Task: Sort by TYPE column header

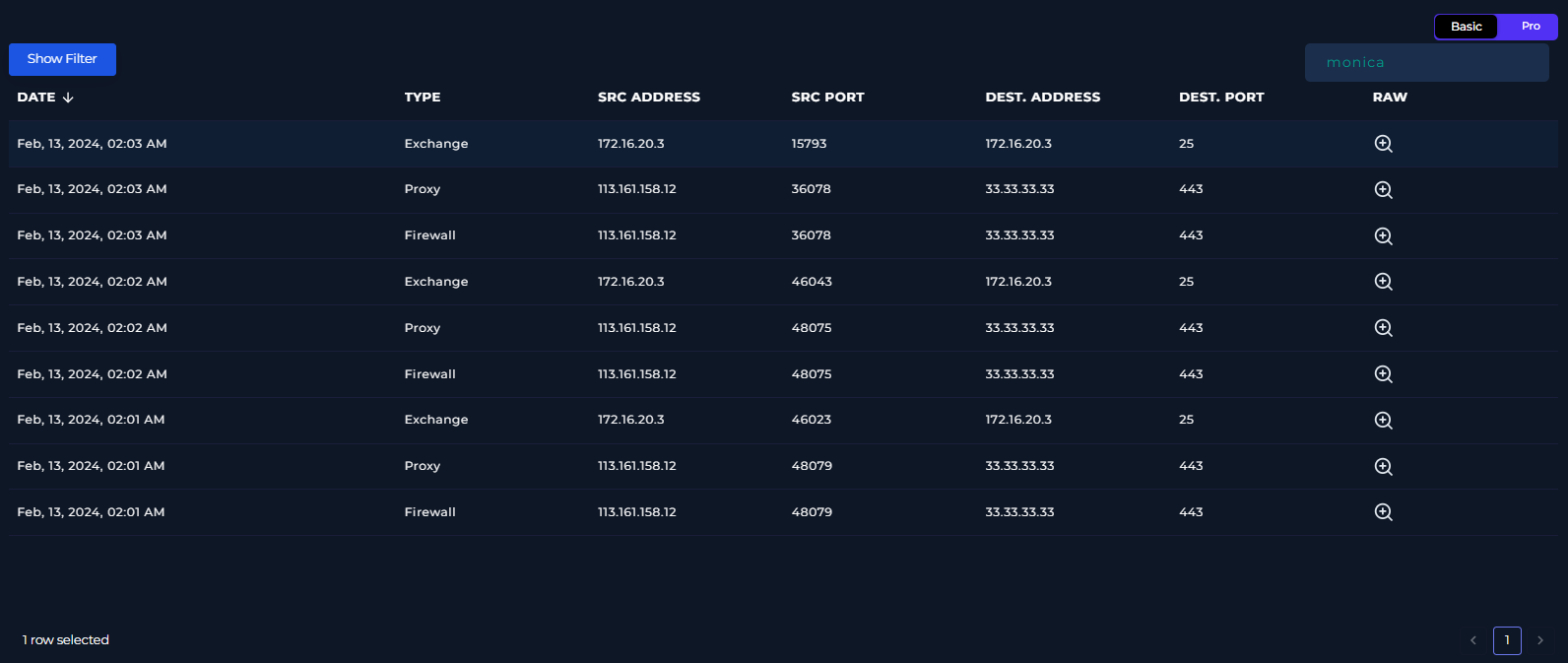Action: click(x=423, y=98)
